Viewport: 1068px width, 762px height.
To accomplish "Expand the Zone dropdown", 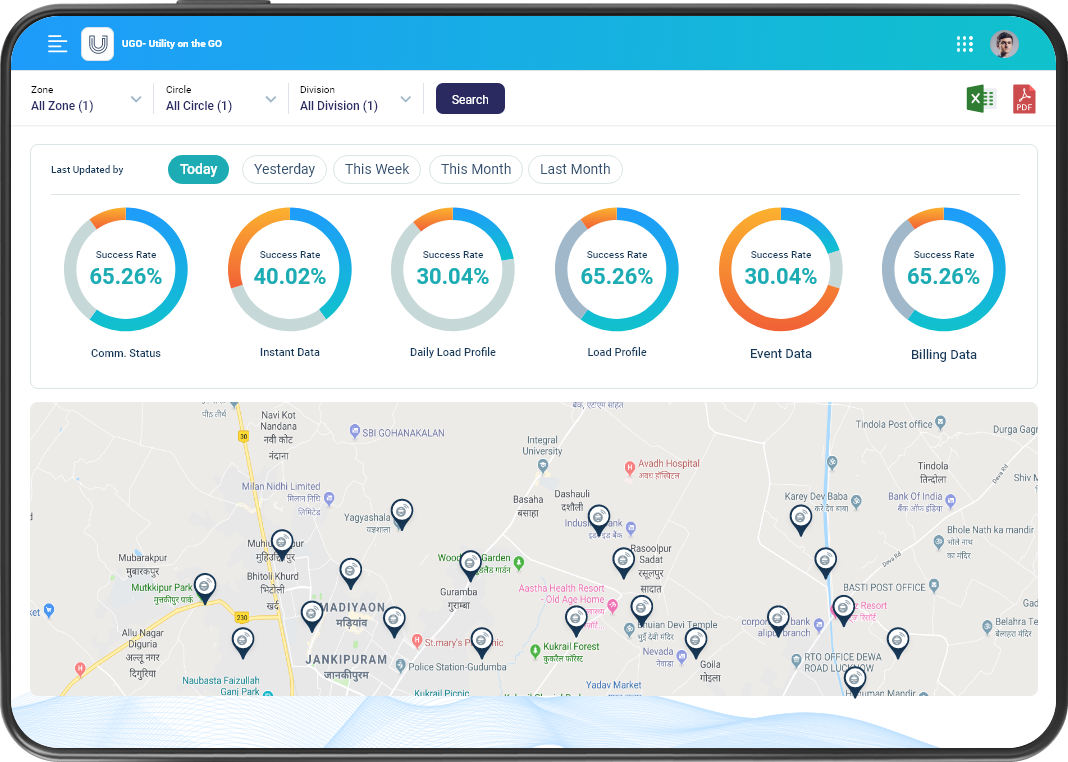I will pos(86,98).
